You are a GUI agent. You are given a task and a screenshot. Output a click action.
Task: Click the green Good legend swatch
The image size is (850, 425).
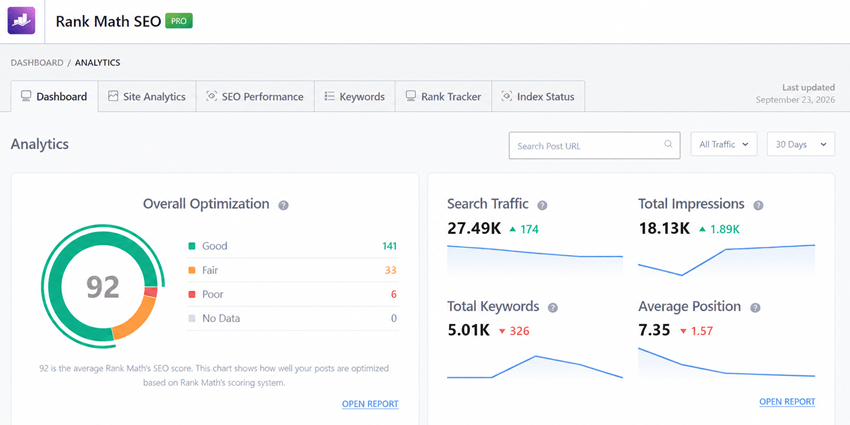[x=191, y=246]
